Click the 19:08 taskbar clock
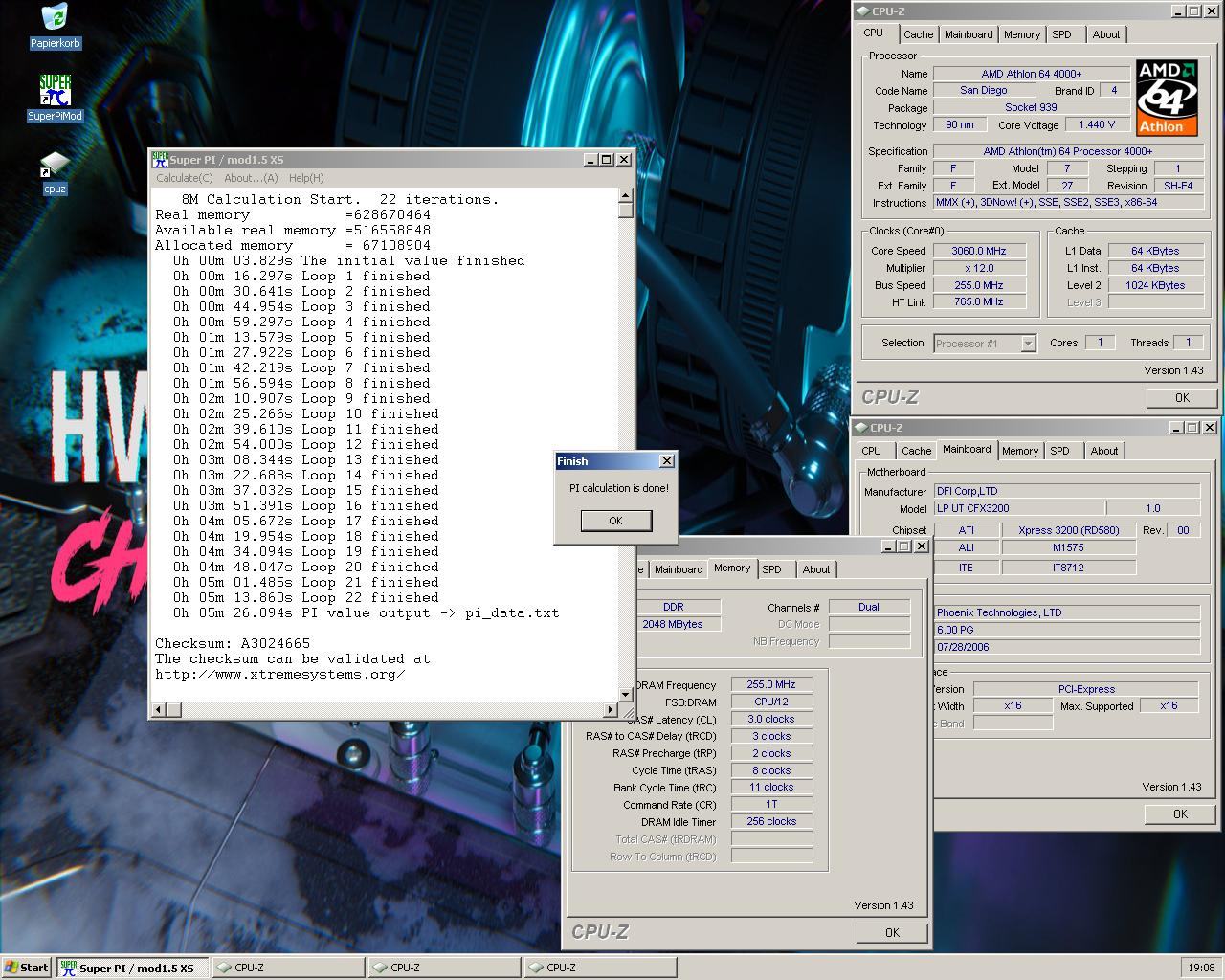This screenshot has height=980, width=1225. [1201, 968]
